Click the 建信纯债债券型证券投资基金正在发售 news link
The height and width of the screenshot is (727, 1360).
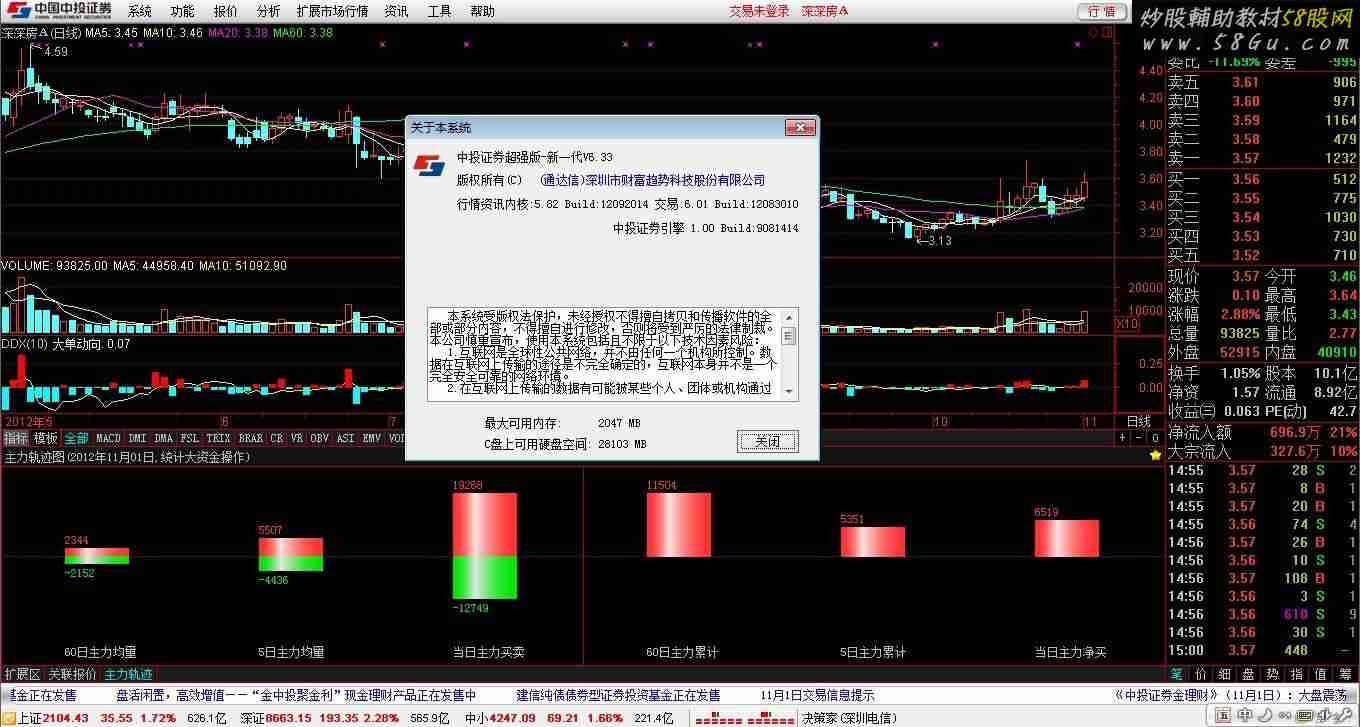click(x=618, y=695)
